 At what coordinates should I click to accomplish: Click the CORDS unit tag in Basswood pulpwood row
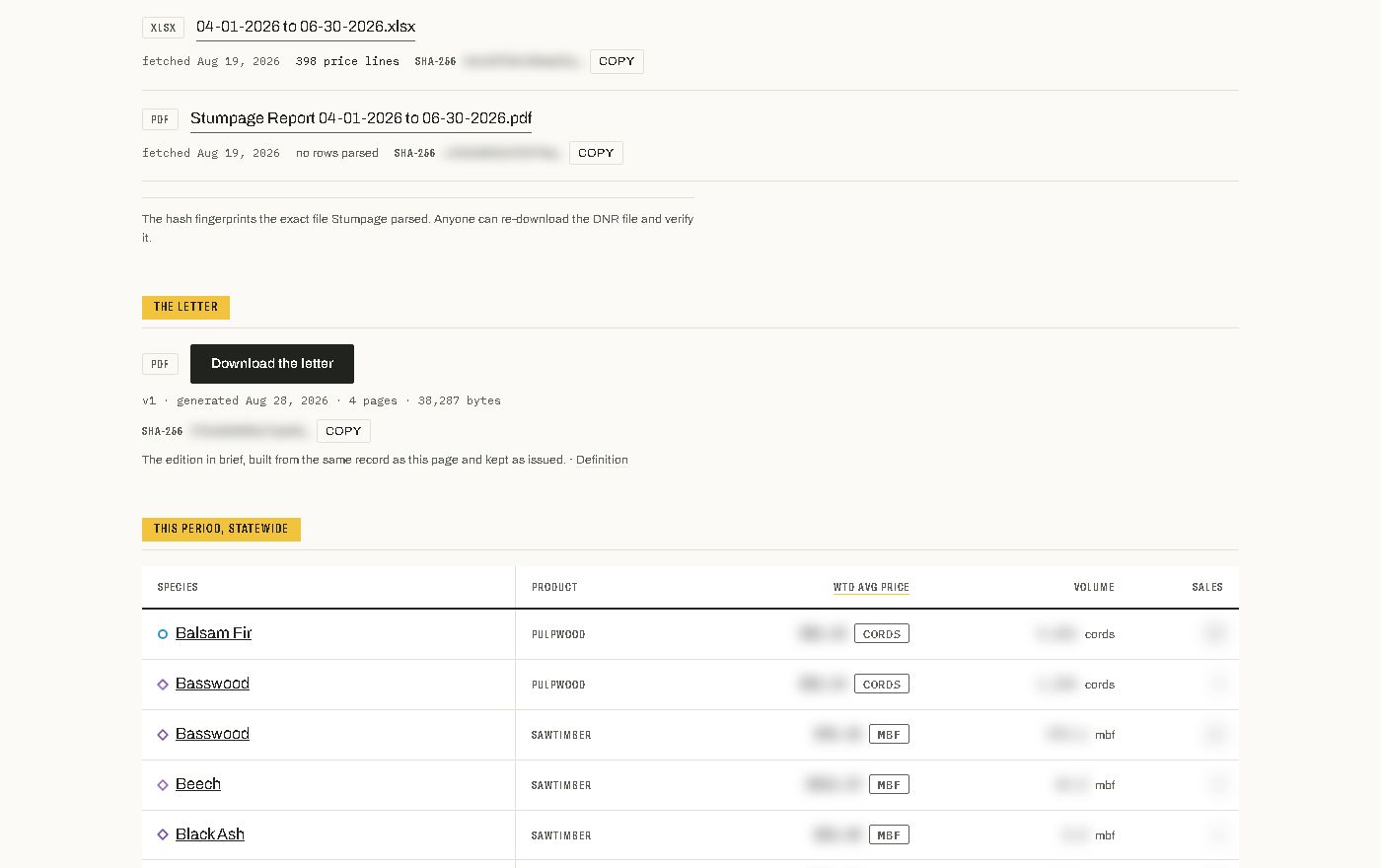[882, 685]
